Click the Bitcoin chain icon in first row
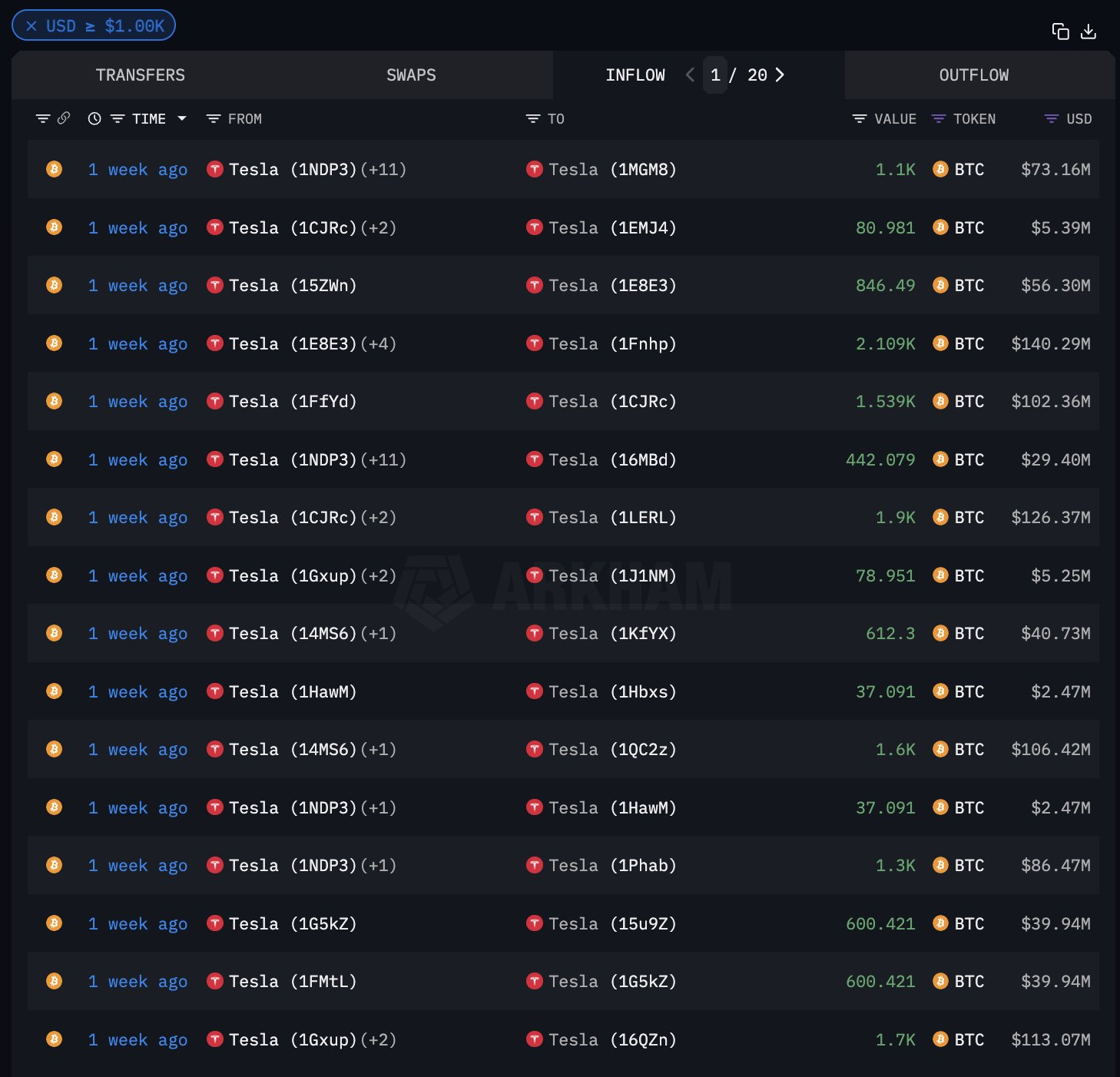 tap(53, 169)
